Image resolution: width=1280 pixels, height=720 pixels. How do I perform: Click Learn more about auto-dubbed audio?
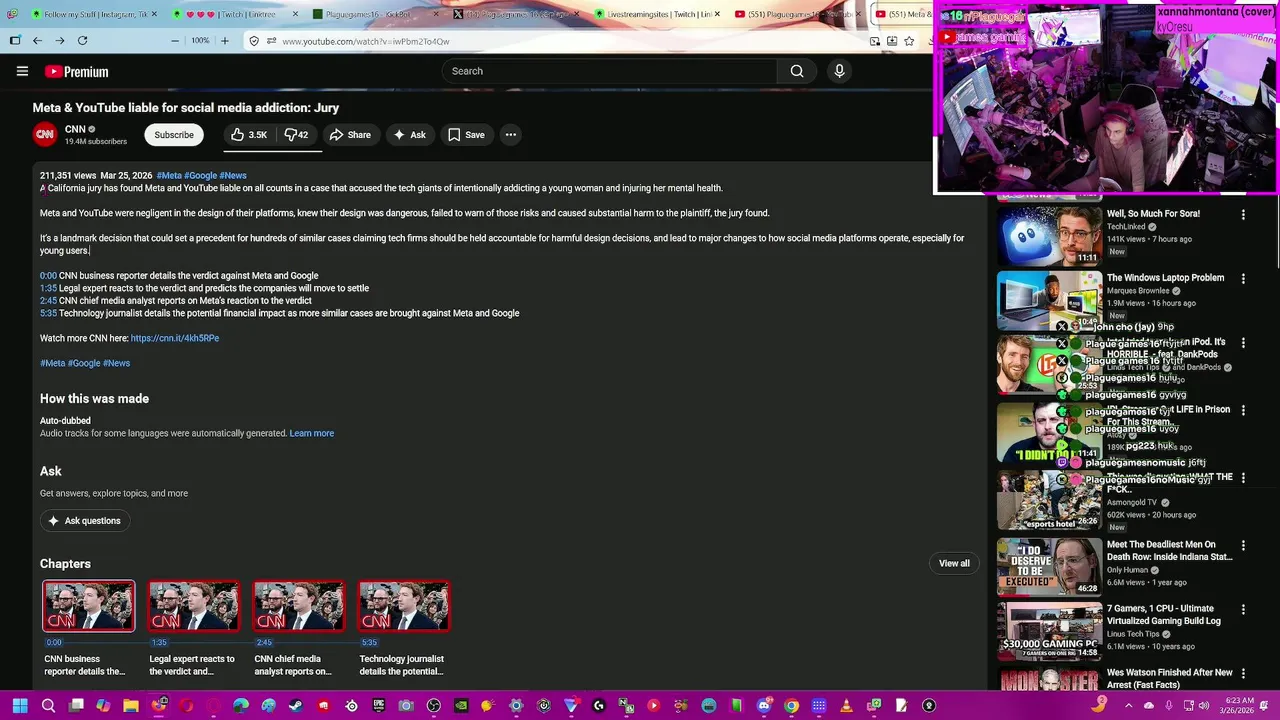point(311,433)
